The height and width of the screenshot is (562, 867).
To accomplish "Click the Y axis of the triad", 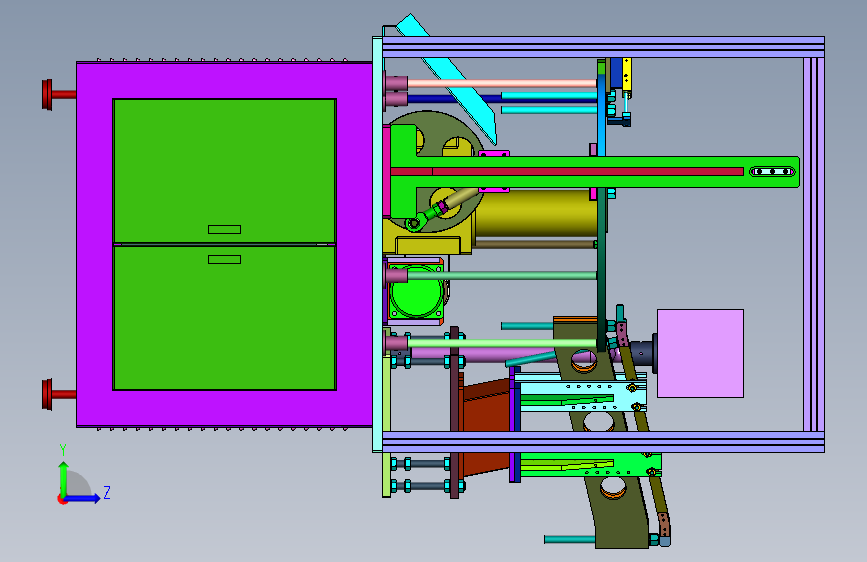I will point(63,476).
